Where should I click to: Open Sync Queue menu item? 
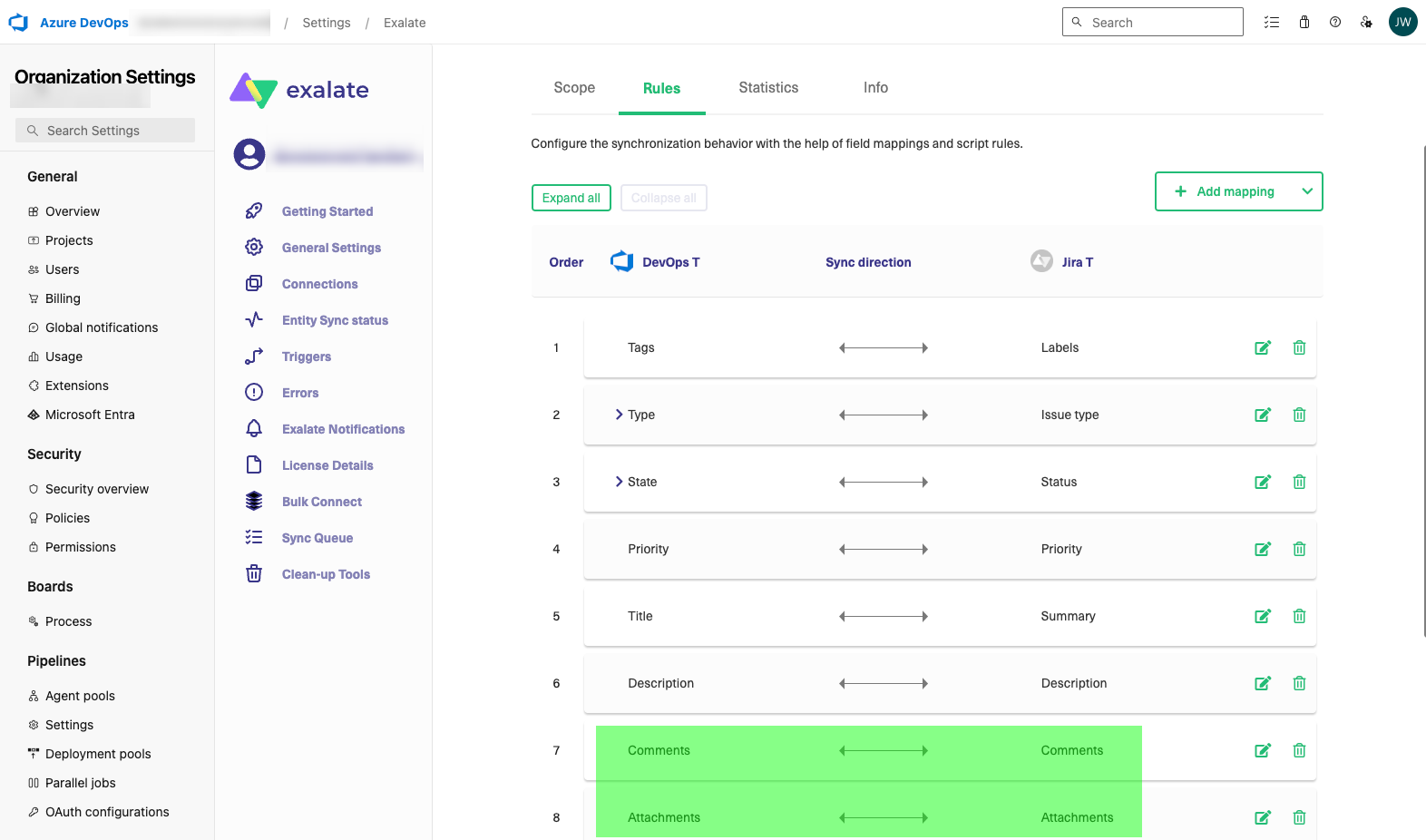(317, 538)
